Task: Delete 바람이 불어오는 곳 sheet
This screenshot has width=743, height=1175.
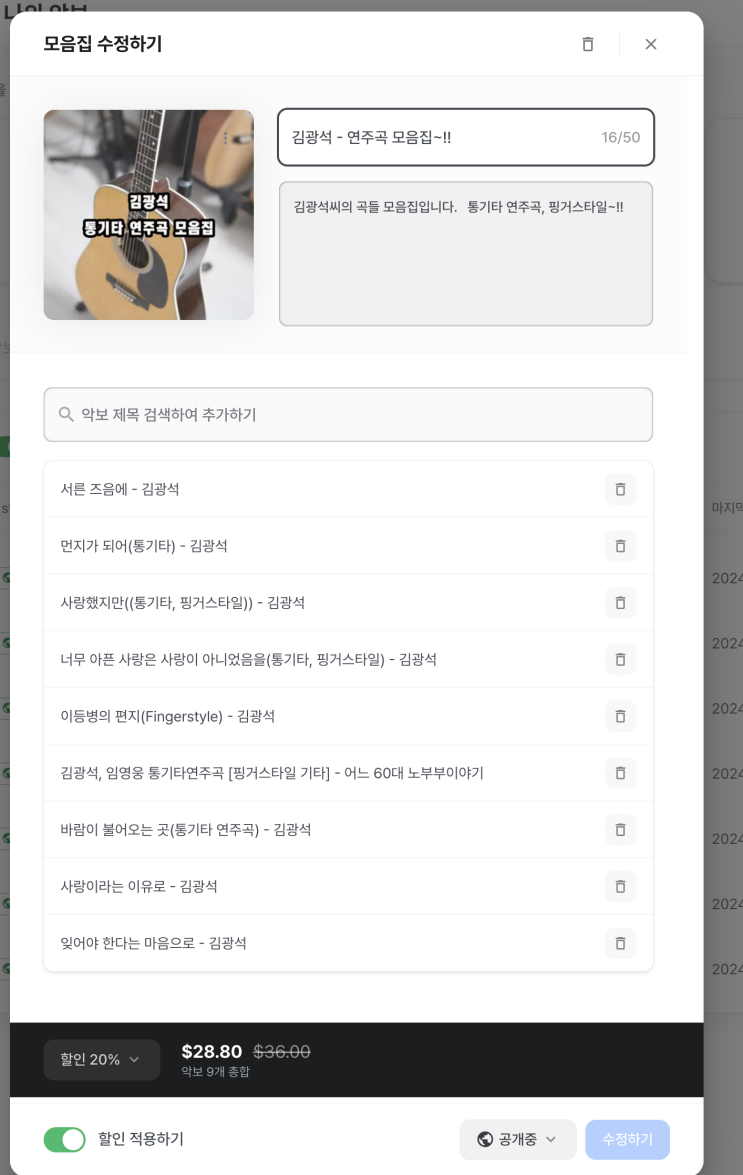Action: [620, 830]
